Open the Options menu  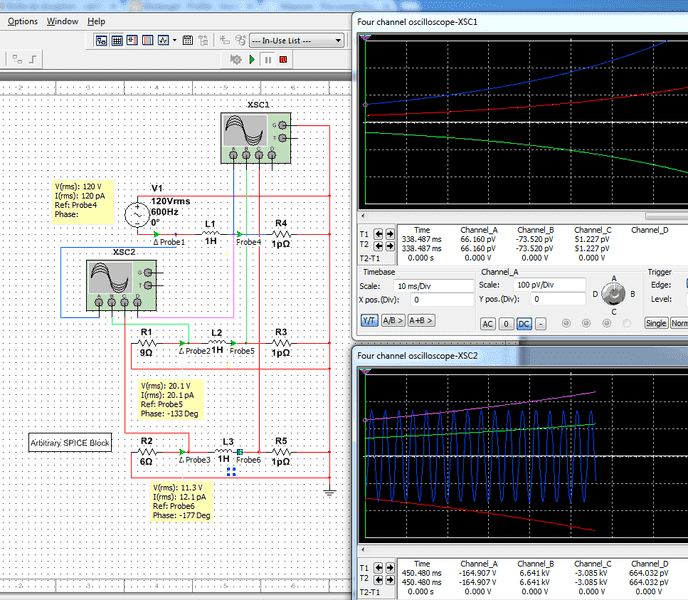[x=22, y=22]
